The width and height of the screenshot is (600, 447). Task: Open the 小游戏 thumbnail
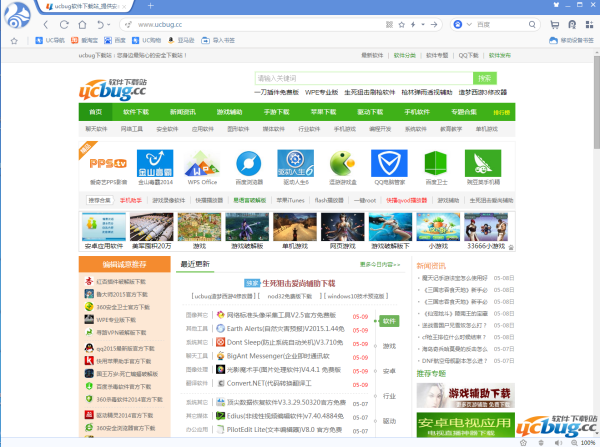(438, 227)
